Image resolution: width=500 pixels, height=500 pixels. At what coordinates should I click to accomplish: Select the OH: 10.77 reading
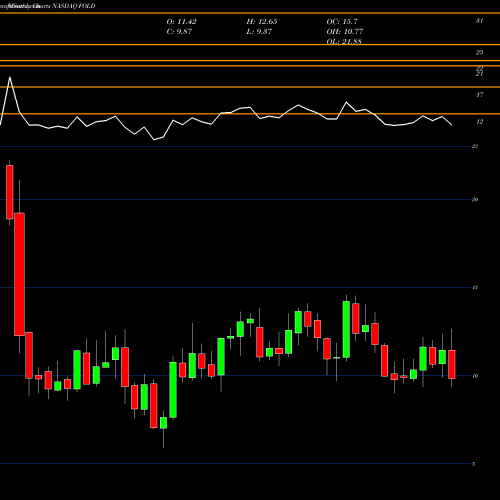(345, 32)
